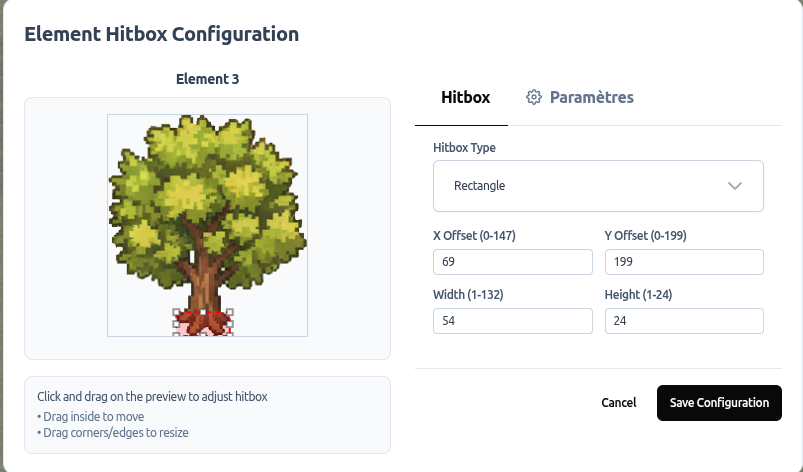This screenshot has height=472, width=803.
Task: Click the Width input field
Action: click(512, 321)
